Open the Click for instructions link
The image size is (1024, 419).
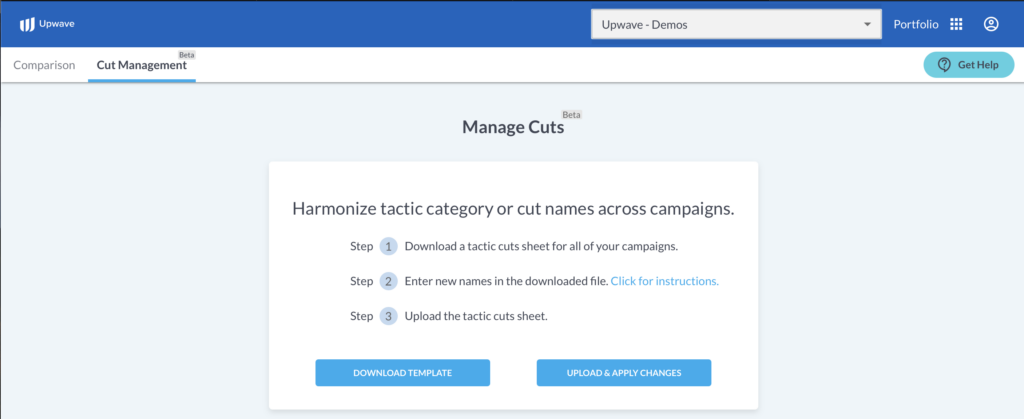pos(665,281)
